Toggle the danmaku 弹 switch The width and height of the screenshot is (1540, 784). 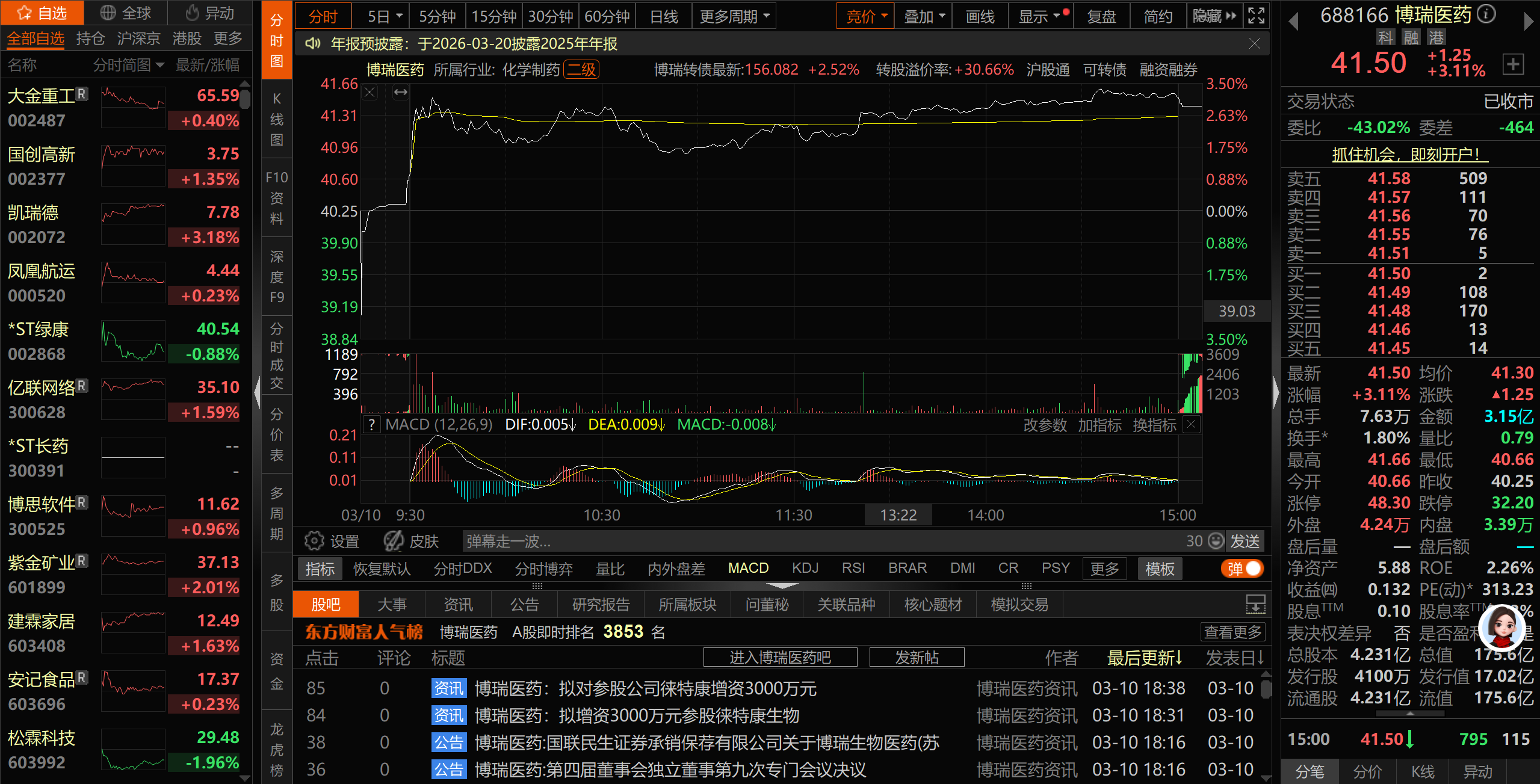(1242, 569)
